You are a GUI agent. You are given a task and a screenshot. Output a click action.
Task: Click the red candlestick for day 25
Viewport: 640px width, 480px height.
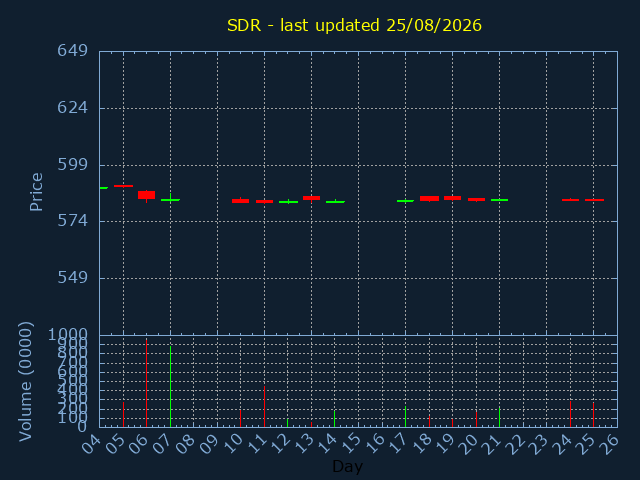click(594, 200)
